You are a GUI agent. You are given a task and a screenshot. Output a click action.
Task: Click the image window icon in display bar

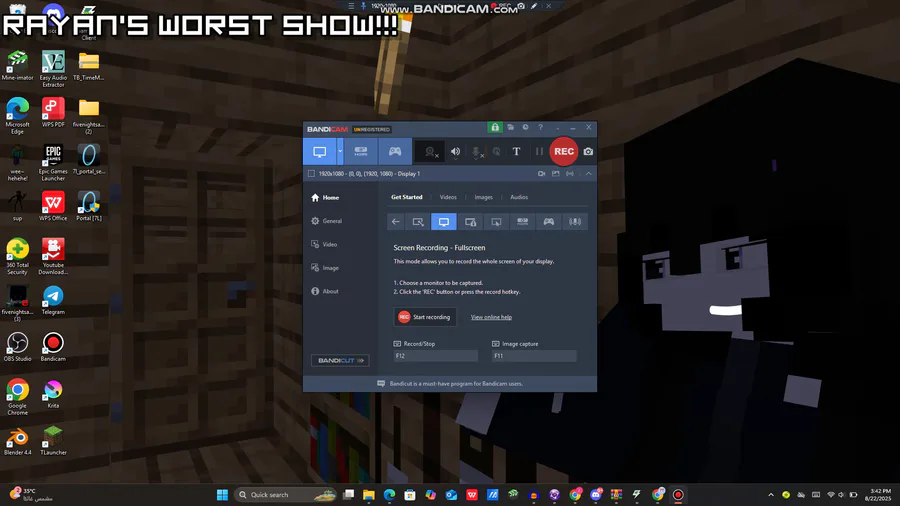pyautogui.click(x=556, y=173)
